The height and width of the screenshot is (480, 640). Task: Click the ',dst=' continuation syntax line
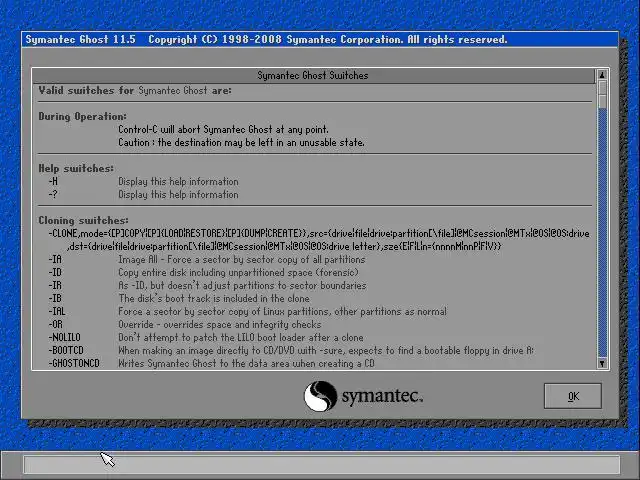pyautogui.click(x=284, y=247)
